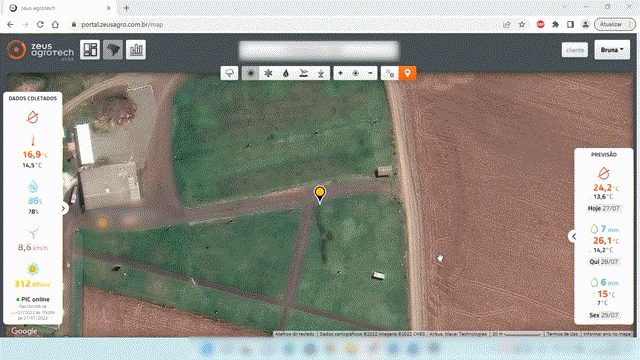Click the umbrella rain layer icon

tap(229, 73)
